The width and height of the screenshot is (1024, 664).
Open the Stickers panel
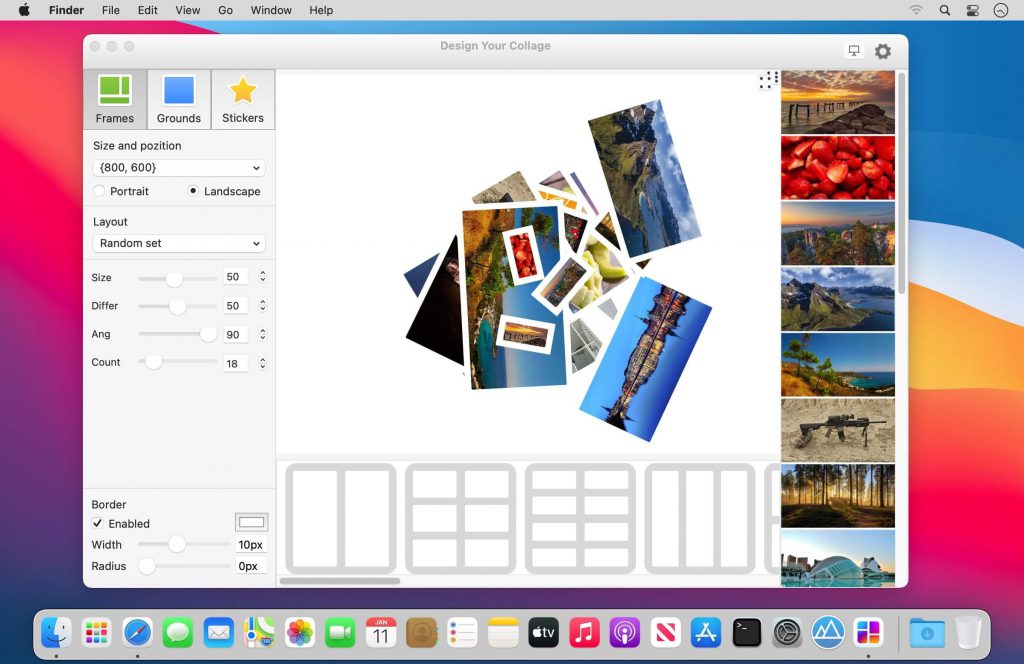242,98
